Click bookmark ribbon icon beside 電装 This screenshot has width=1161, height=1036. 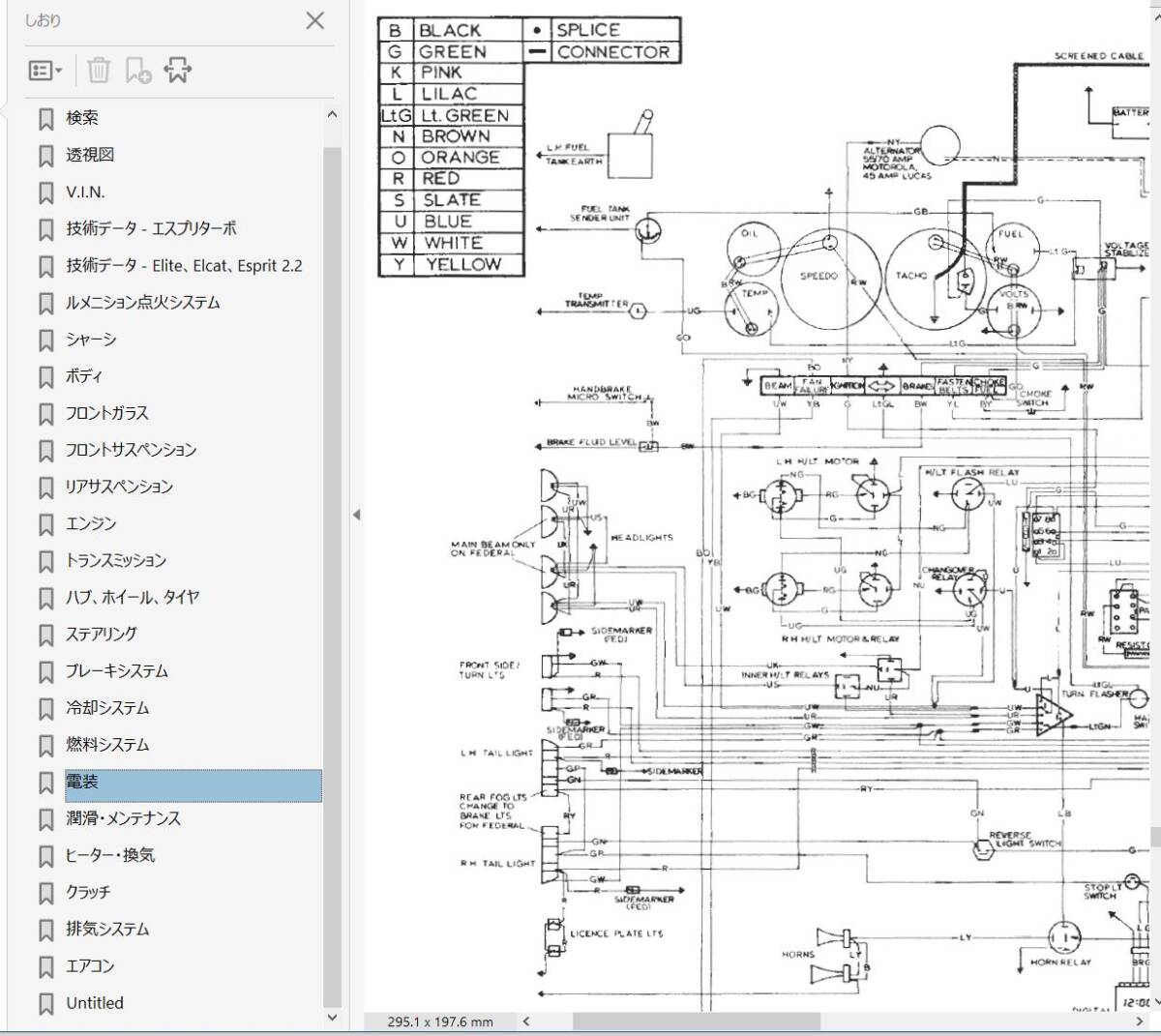(45, 783)
